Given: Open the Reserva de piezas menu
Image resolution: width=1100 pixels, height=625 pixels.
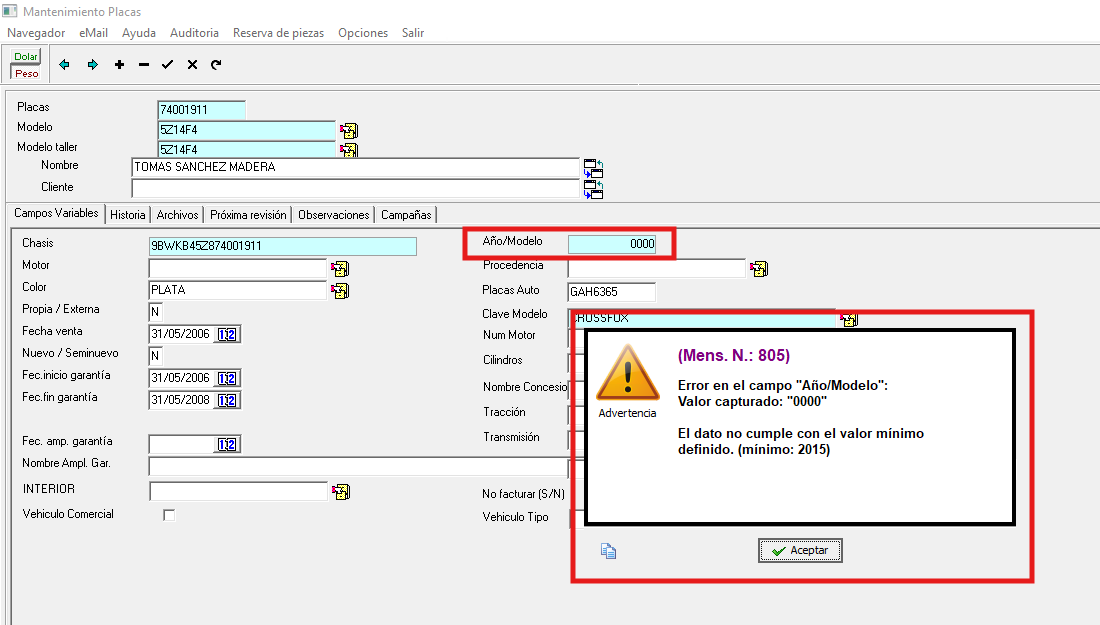Looking at the screenshot, I should coord(278,33).
